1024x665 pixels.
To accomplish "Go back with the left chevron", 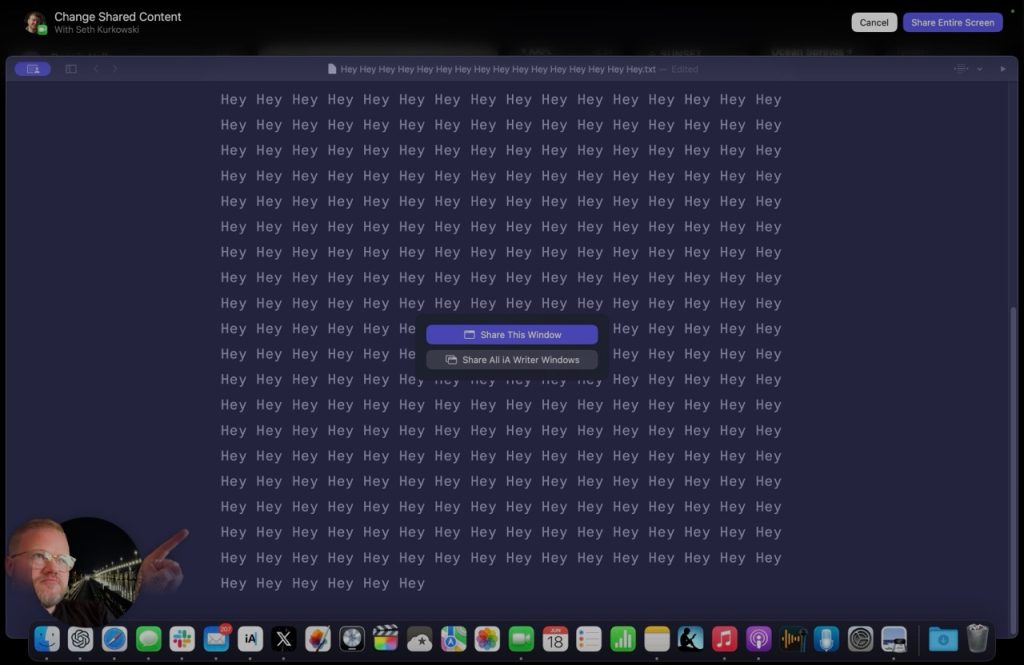I will coord(96,69).
